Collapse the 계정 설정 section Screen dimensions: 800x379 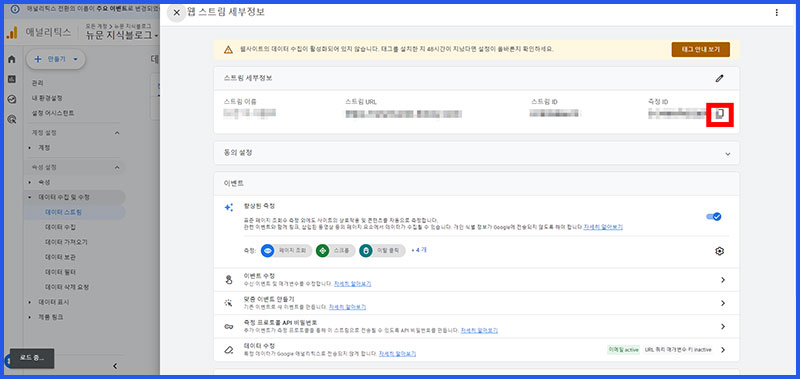tap(116, 133)
